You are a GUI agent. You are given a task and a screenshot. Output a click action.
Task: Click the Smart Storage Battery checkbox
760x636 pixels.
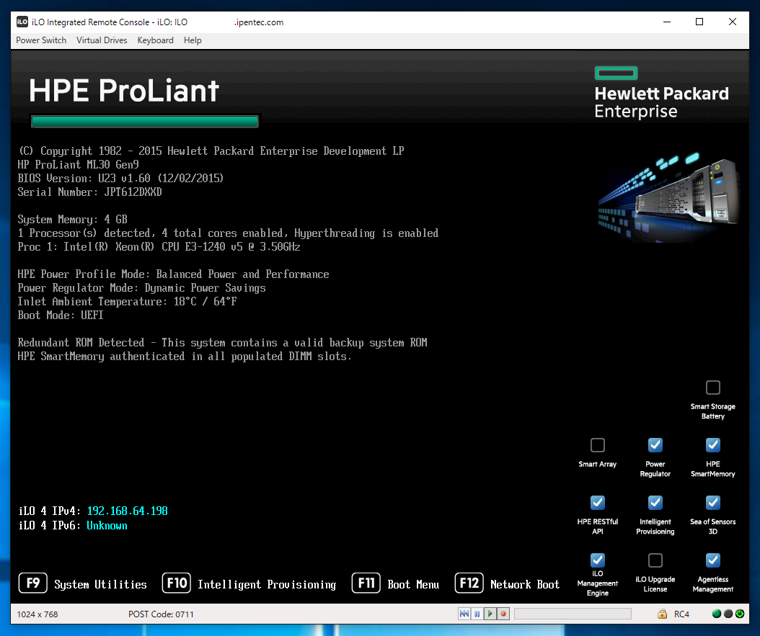712,387
